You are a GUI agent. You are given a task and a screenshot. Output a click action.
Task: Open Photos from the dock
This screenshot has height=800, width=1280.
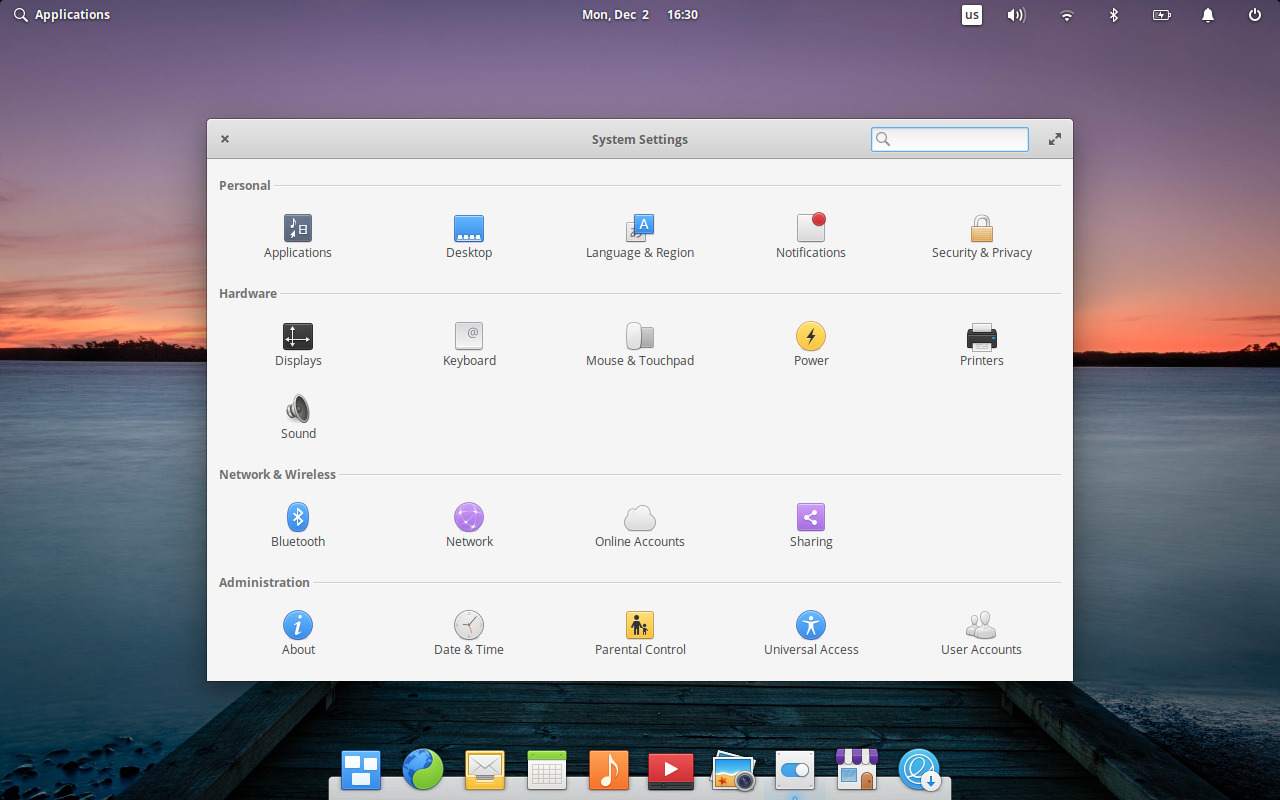pyautogui.click(x=733, y=770)
